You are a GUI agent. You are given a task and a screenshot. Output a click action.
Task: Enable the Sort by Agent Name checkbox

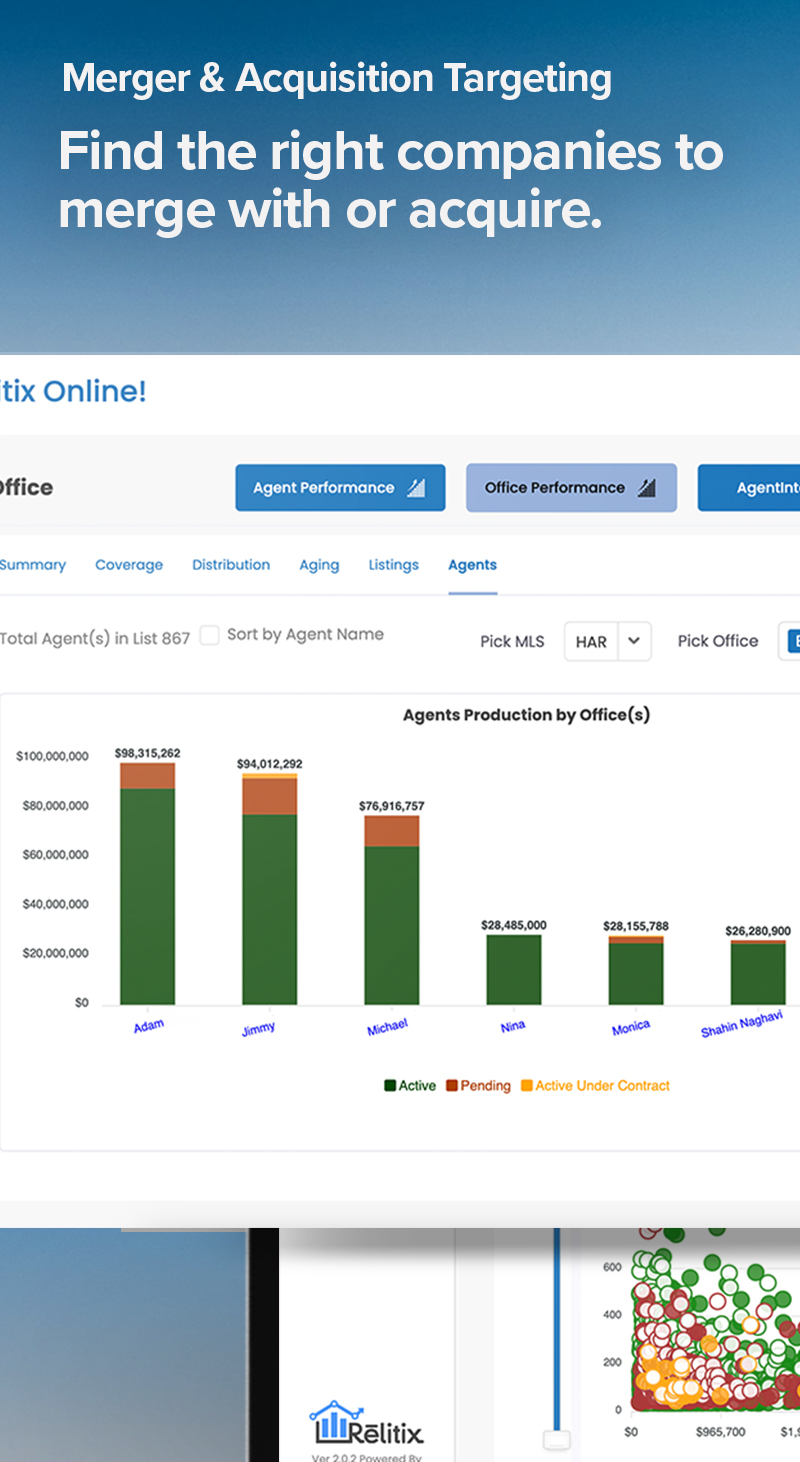[209, 635]
